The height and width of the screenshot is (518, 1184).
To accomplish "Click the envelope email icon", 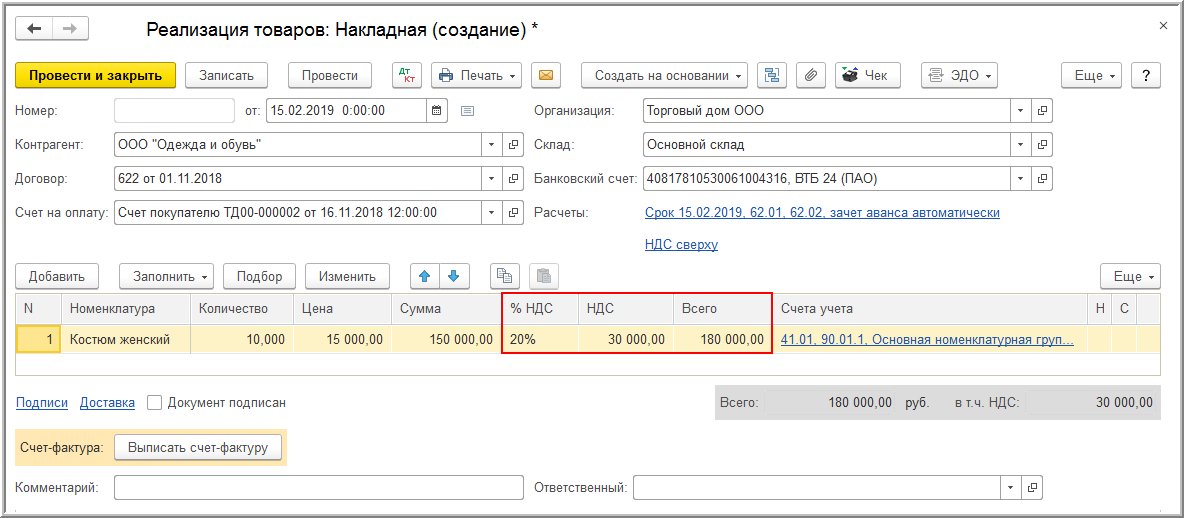I will point(545,75).
